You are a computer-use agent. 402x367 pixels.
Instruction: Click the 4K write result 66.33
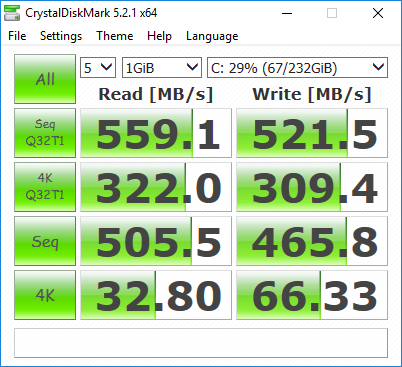point(312,295)
